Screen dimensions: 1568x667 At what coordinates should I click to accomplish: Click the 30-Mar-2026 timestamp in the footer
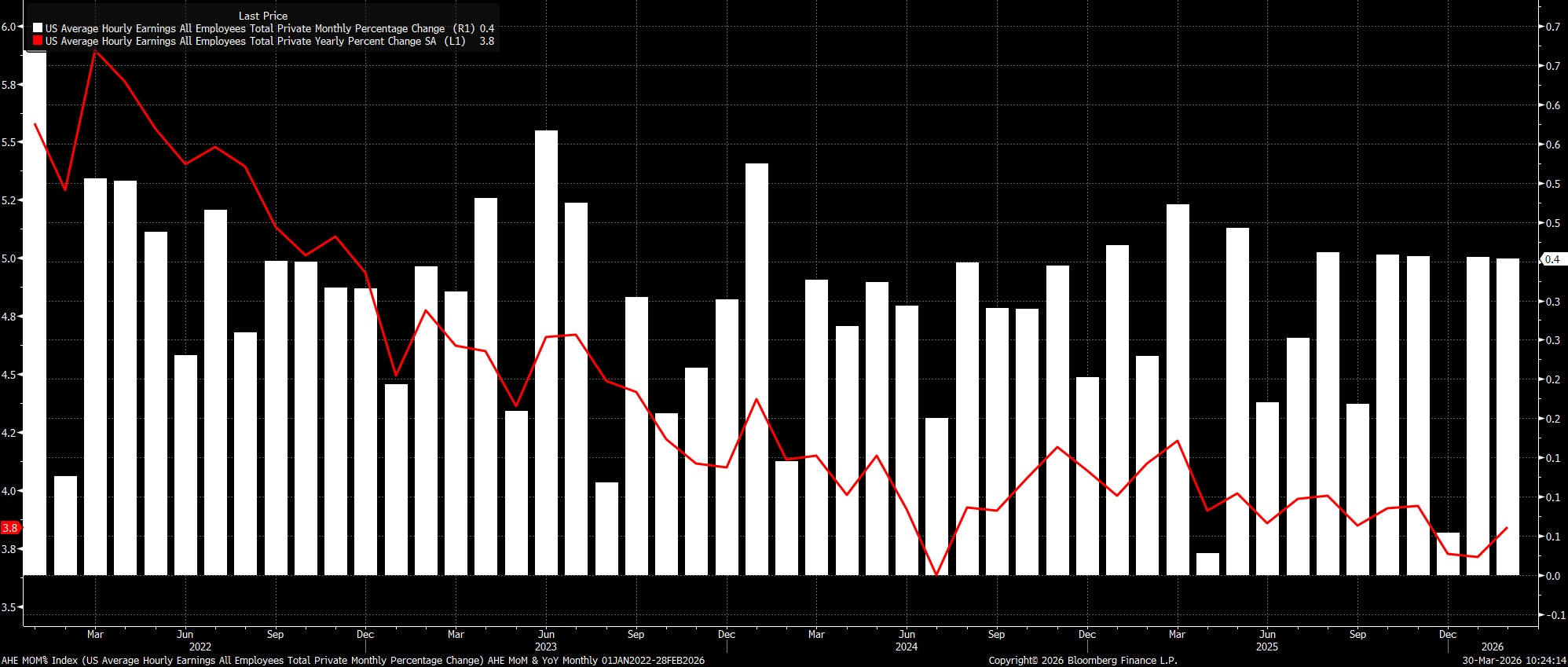point(1514,661)
